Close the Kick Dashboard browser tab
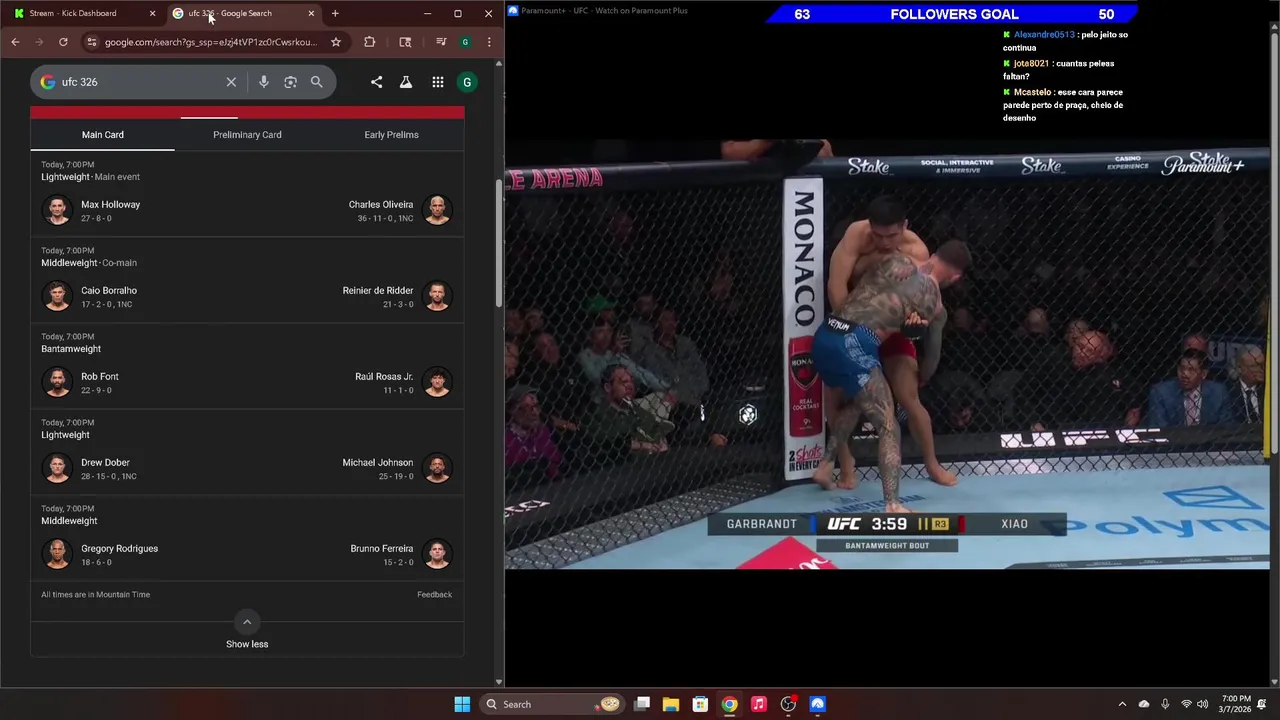The height and width of the screenshot is (720, 1280). (152, 13)
